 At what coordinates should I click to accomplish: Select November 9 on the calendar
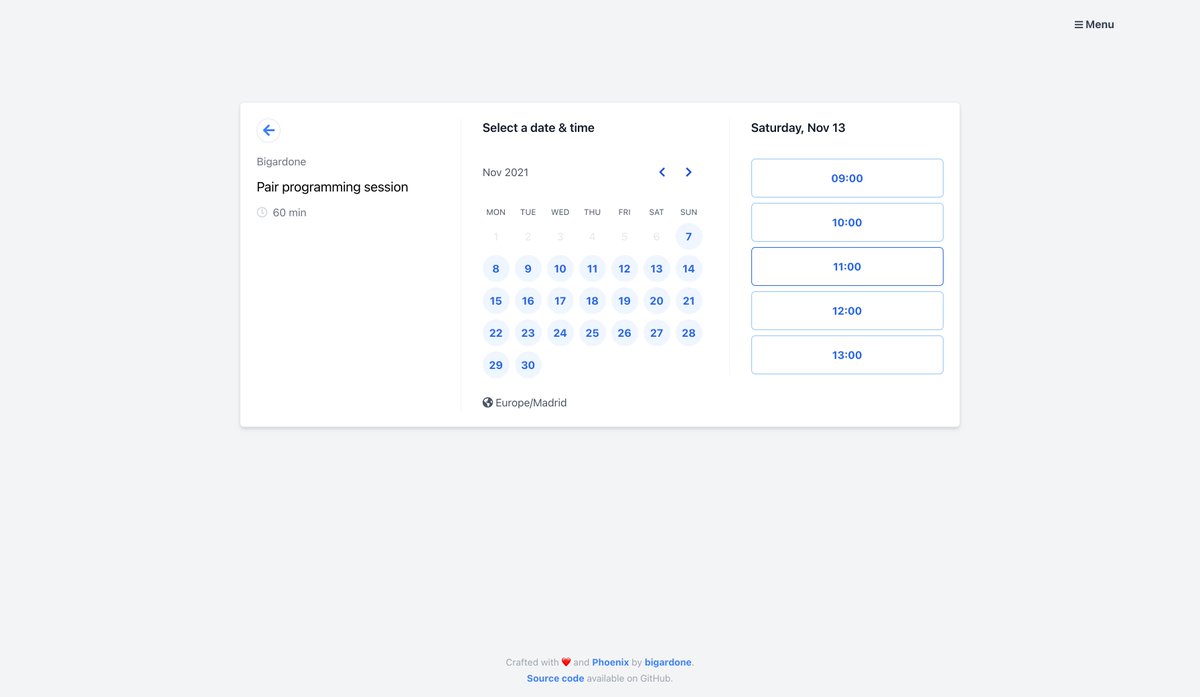tap(528, 269)
